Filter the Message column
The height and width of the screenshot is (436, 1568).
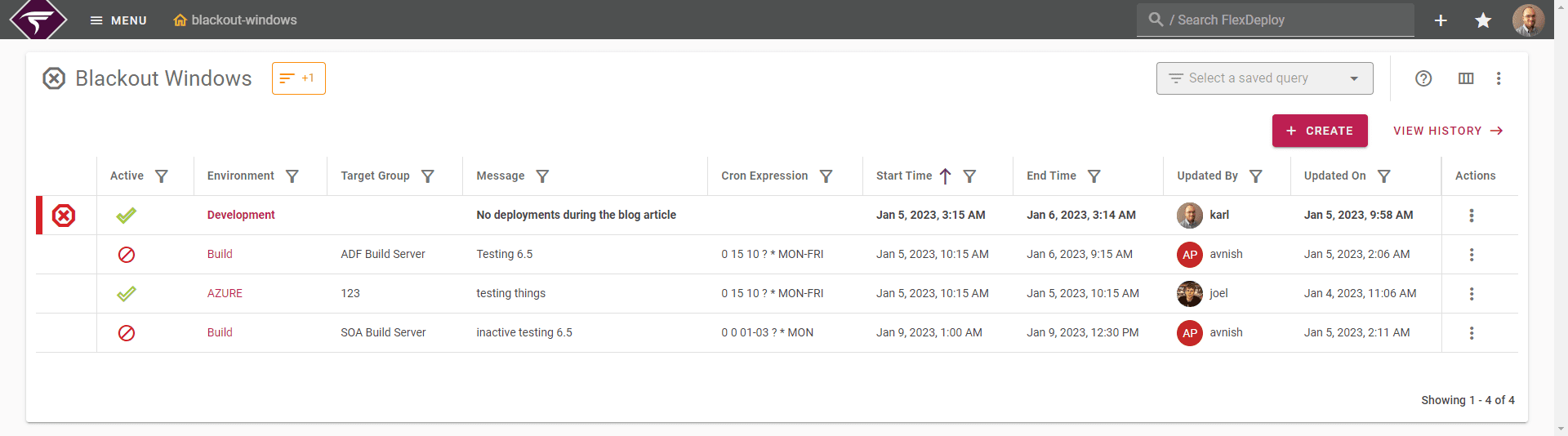(x=542, y=176)
